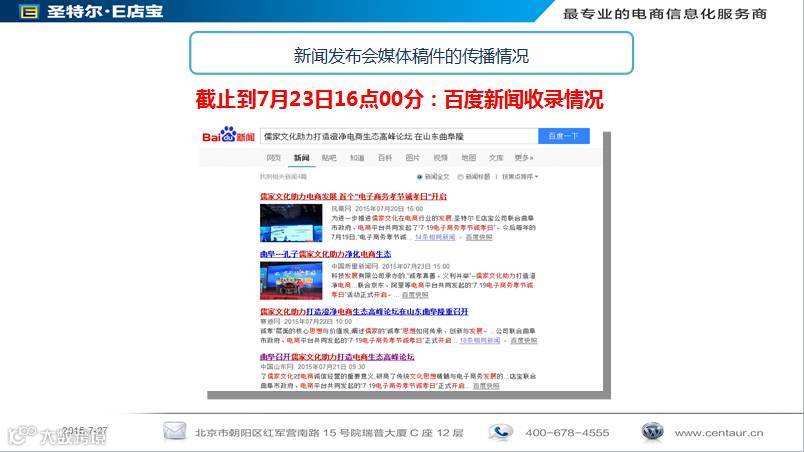Select the active 新闻 tab
Image resolution: width=804 pixels, height=452 pixels.
(x=302, y=158)
